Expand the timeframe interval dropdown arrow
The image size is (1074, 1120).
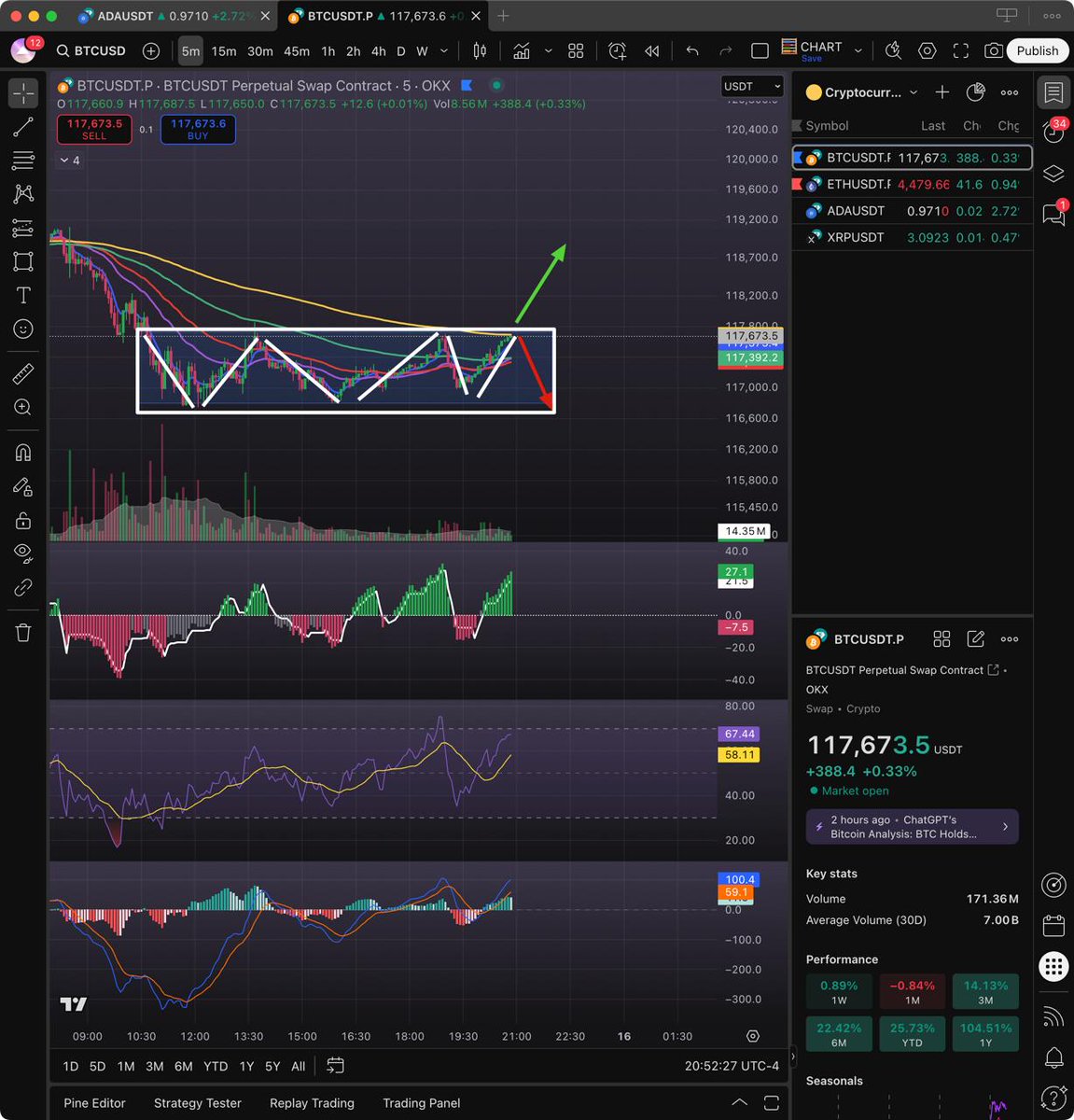[444, 51]
